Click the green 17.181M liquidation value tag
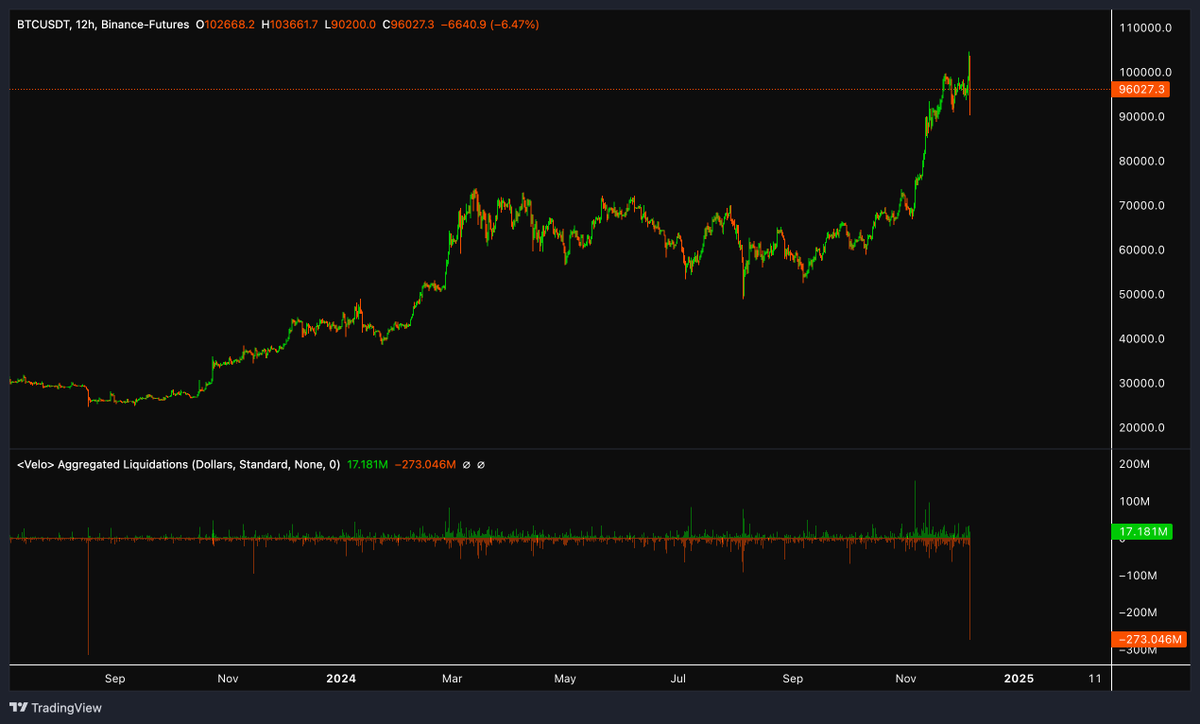 point(1143,532)
